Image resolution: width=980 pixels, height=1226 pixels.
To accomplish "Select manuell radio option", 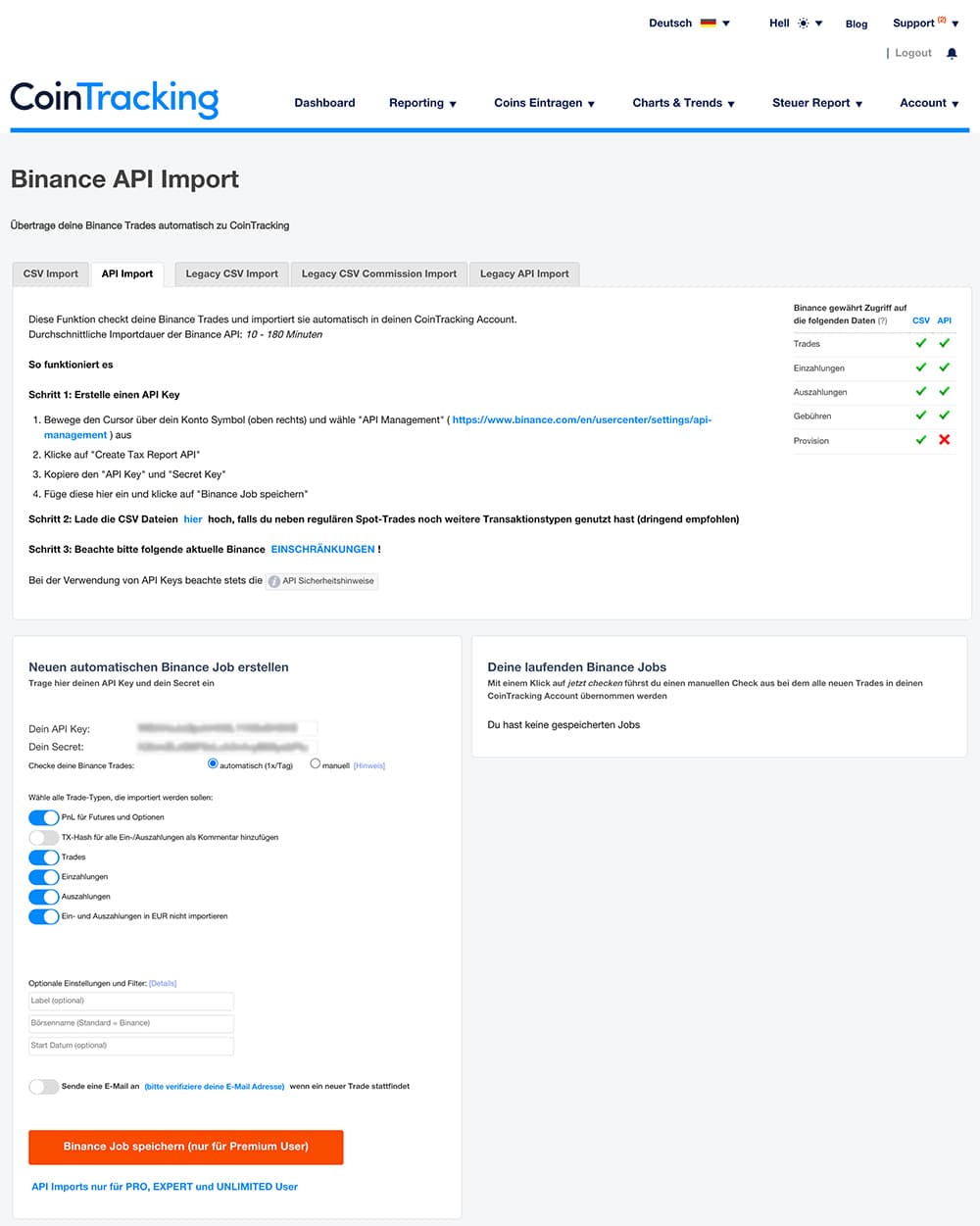I will tap(315, 763).
